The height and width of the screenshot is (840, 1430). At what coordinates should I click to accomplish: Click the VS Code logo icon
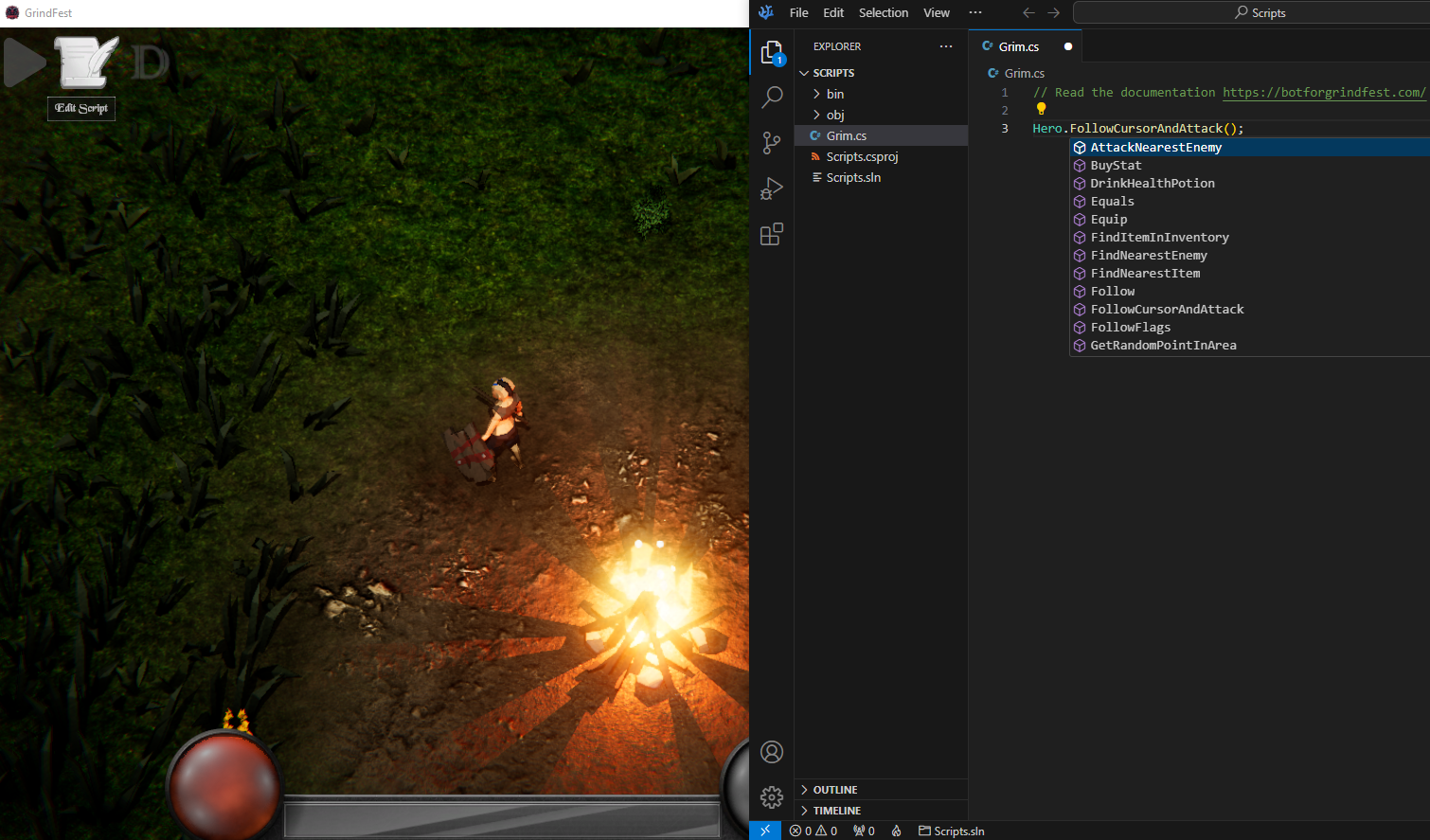[766, 12]
